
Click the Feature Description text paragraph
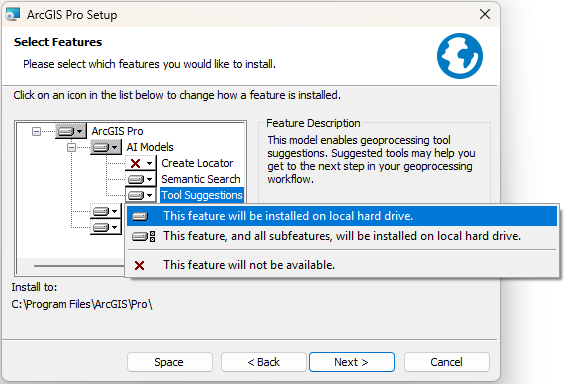click(371, 160)
